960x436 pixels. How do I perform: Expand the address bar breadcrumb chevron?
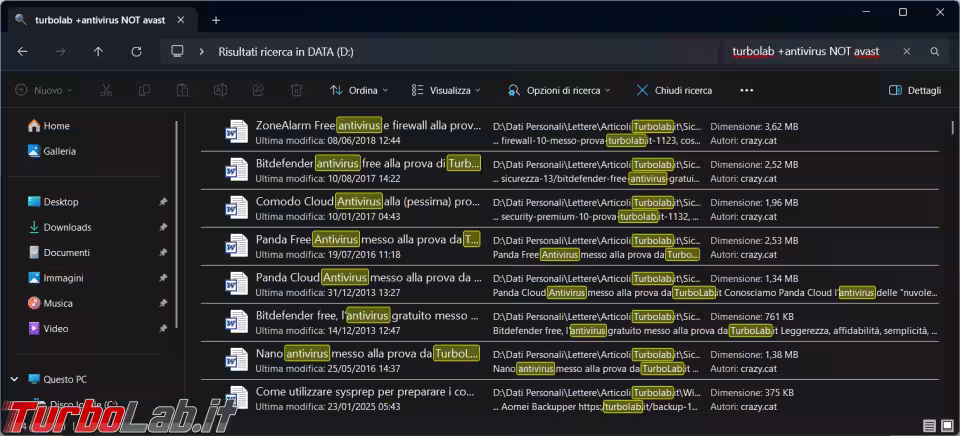coord(201,52)
